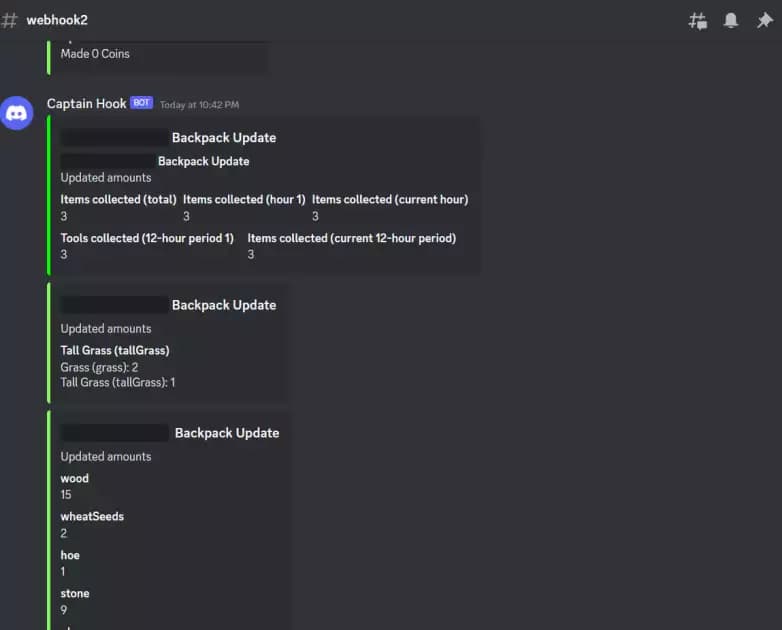Open the Threads panel icon
The width and height of the screenshot is (782, 630).
tap(698, 20)
